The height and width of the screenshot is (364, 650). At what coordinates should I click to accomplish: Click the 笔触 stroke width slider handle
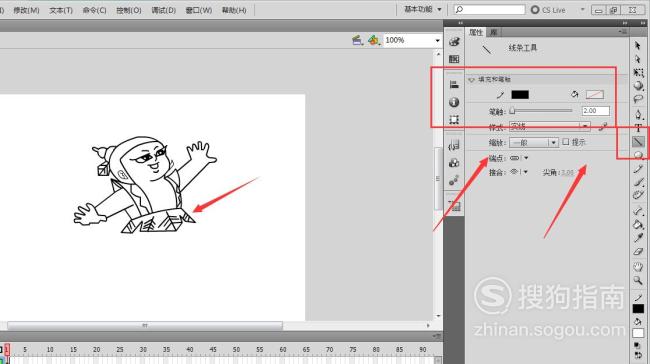click(x=512, y=111)
